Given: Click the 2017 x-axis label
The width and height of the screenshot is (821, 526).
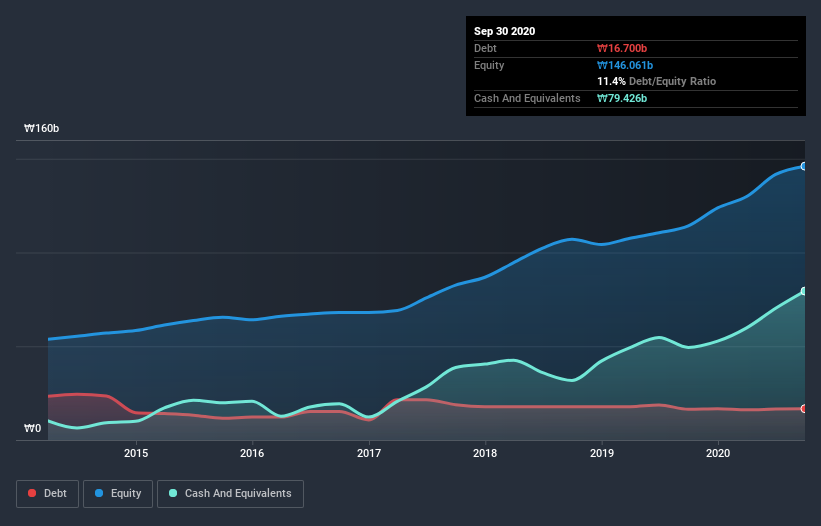Looking at the screenshot, I should click(x=369, y=453).
